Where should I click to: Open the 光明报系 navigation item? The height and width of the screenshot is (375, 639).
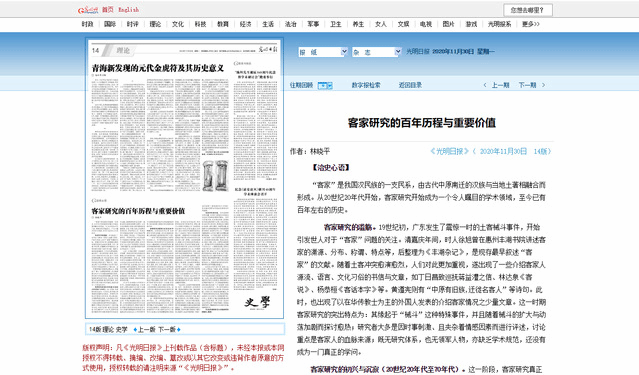coord(500,24)
